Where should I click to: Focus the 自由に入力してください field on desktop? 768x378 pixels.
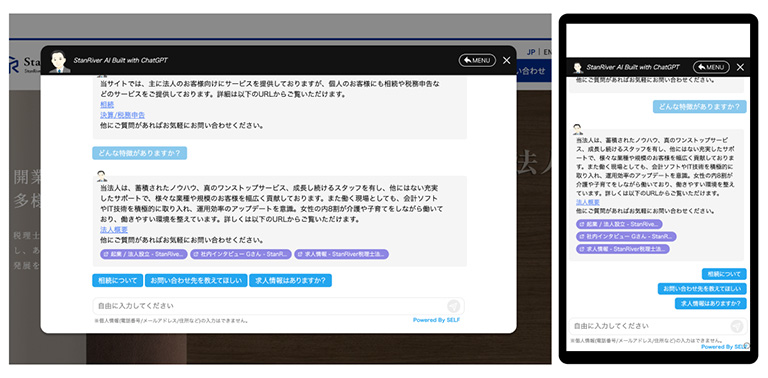269,306
